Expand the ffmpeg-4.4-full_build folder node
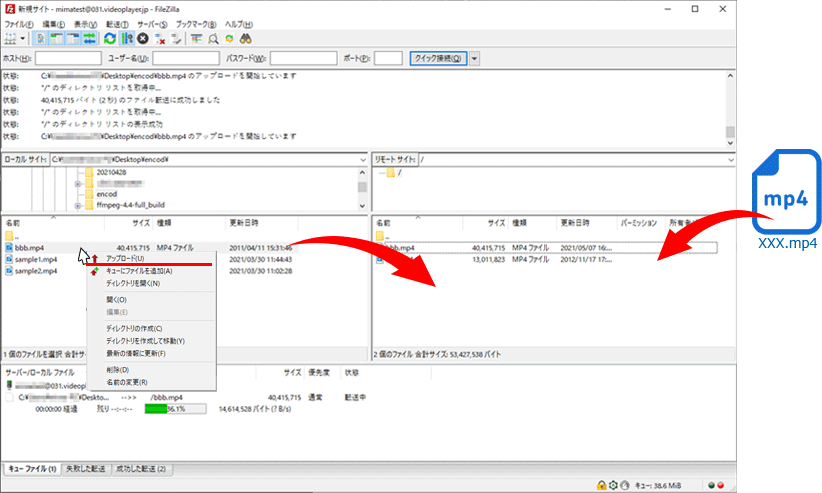The height and width of the screenshot is (493, 822). tap(78, 206)
